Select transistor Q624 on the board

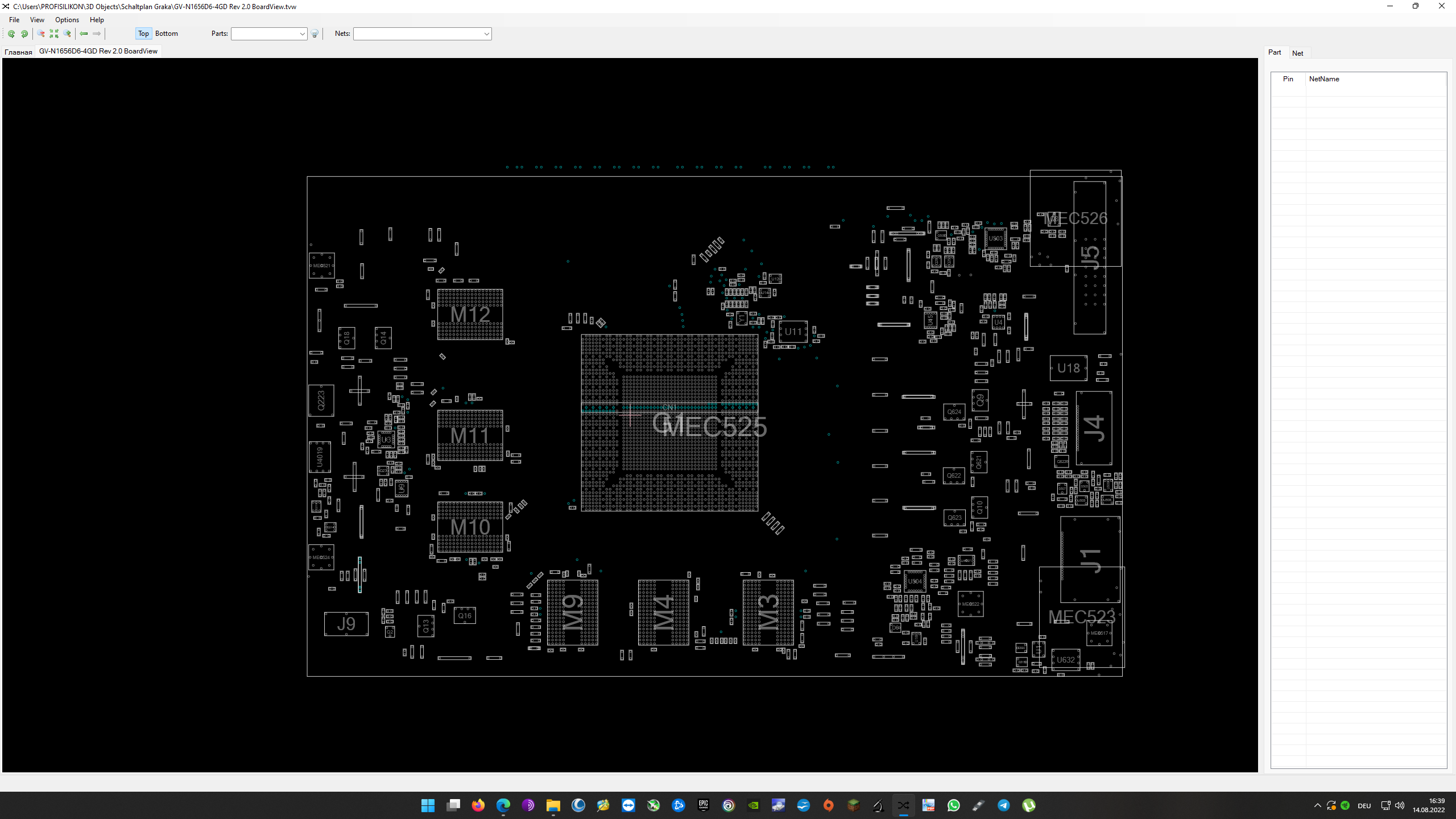coord(954,412)
